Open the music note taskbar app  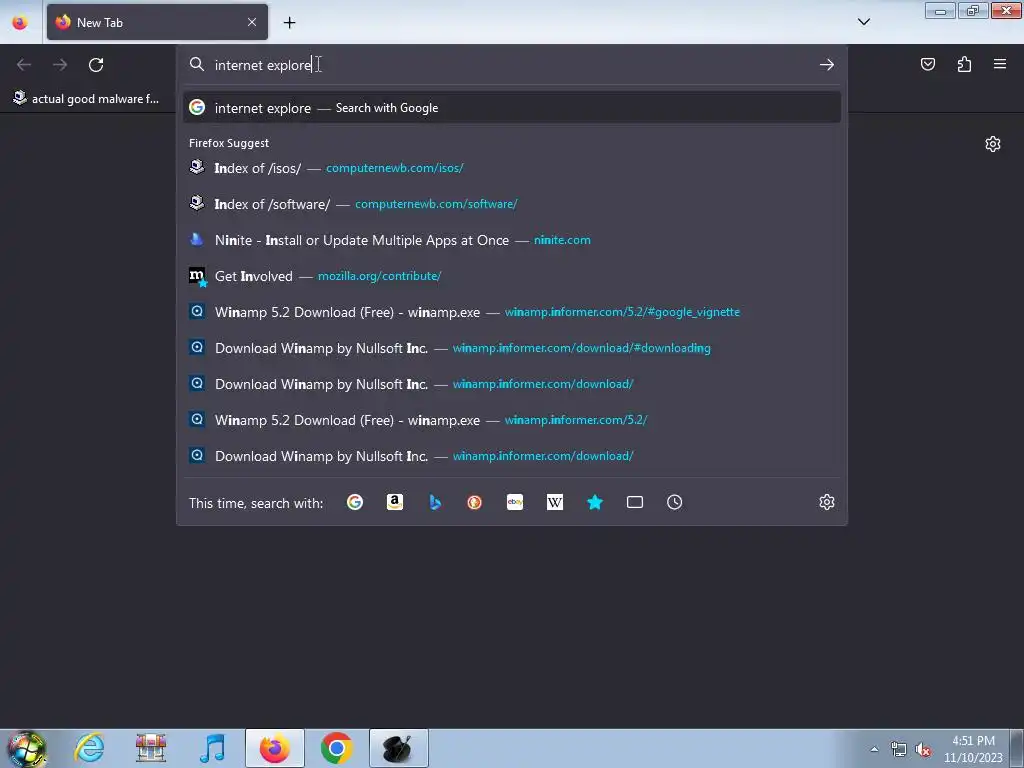[x=212, y=748]
